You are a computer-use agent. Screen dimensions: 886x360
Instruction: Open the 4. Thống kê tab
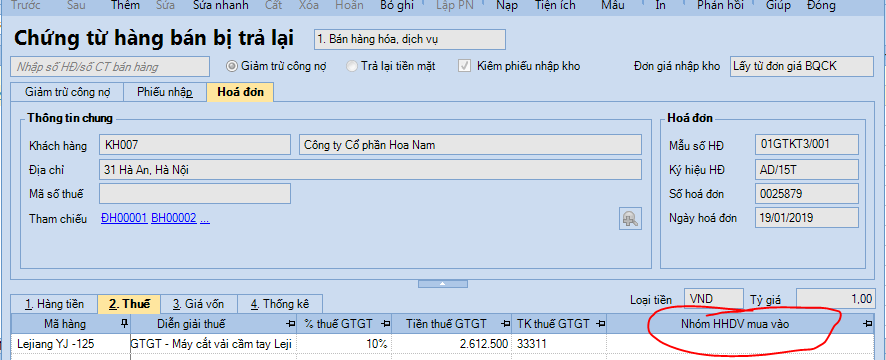pos(280,304)
